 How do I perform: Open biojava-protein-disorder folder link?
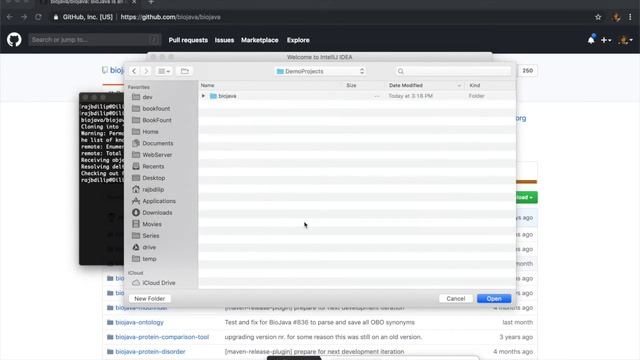coord(150,352)
